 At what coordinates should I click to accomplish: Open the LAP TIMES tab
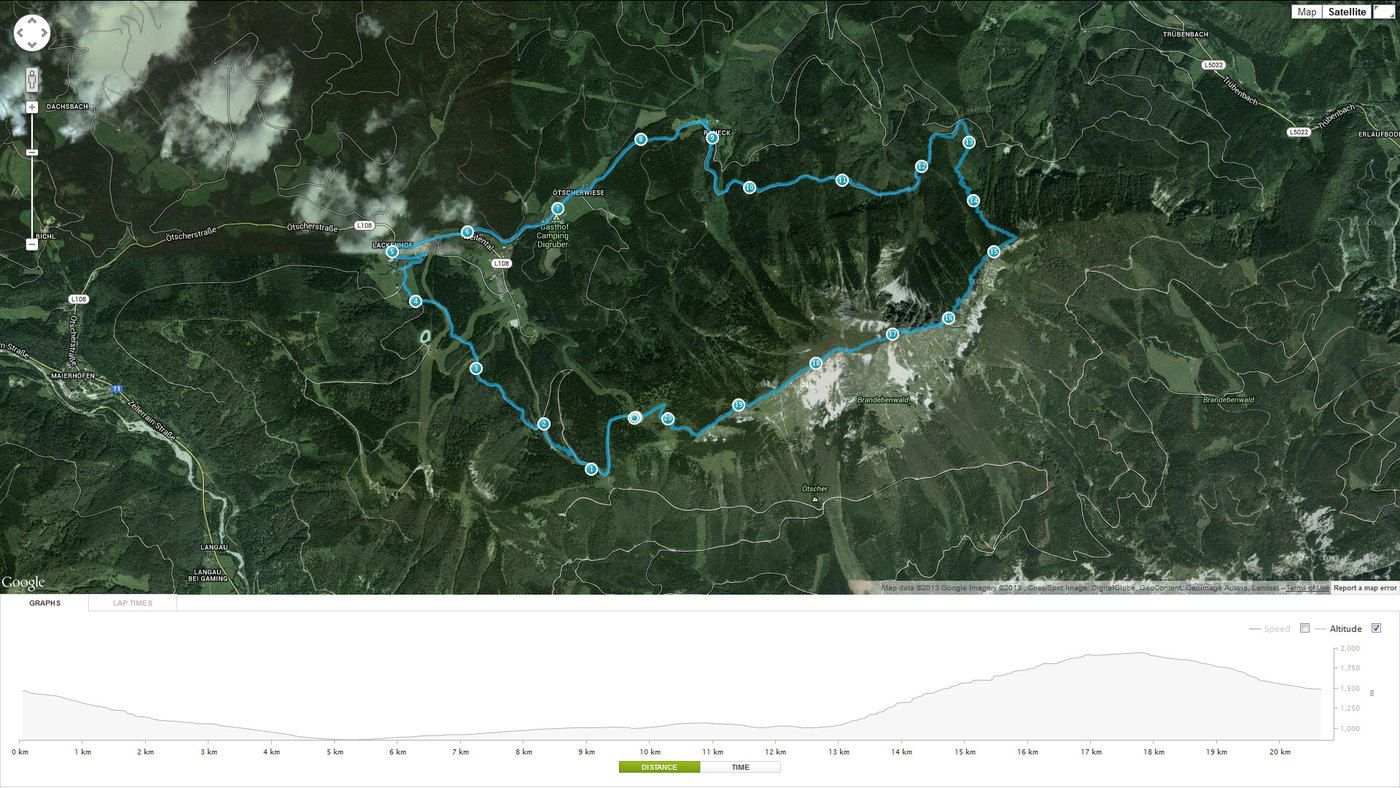[133, 603]
